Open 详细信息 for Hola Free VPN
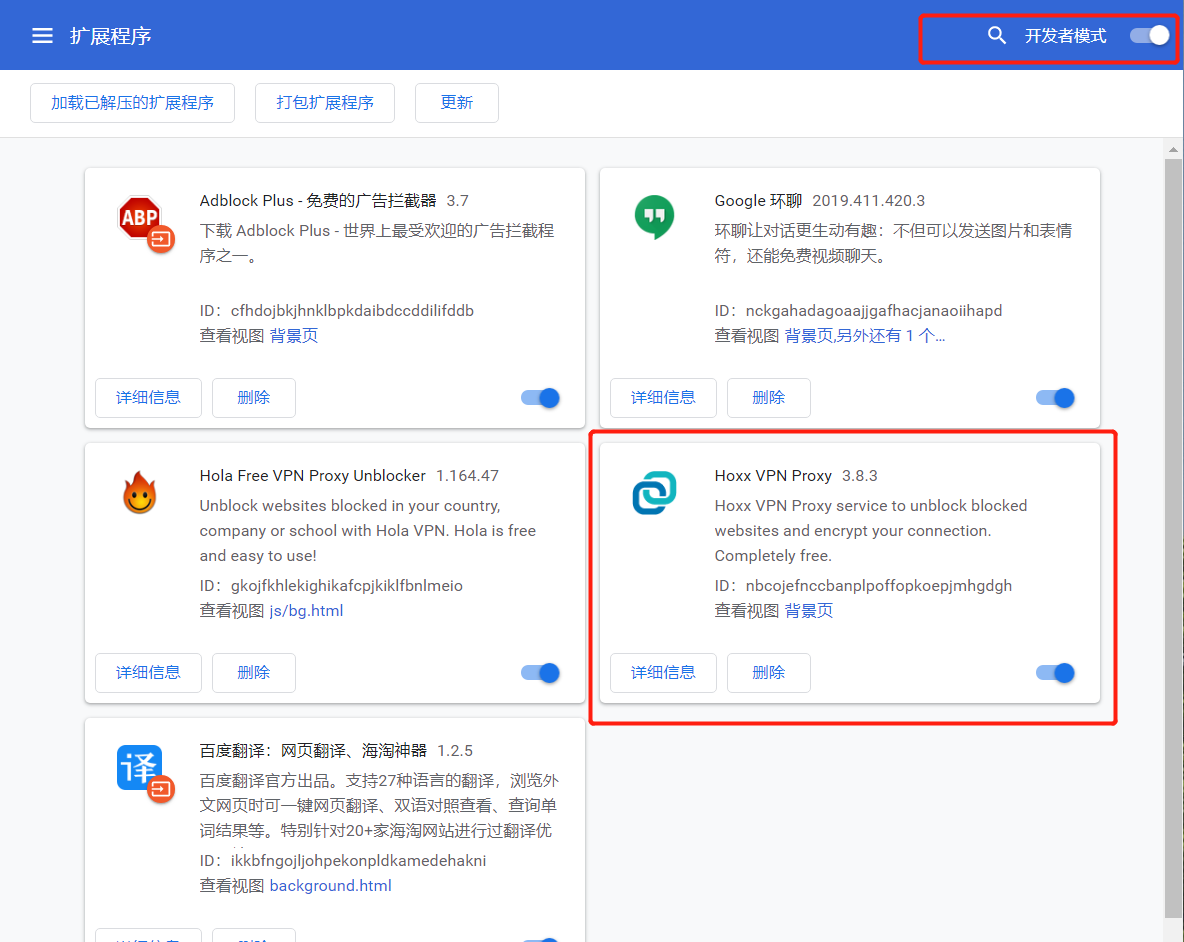1184x942 pixels. point(148,673)
